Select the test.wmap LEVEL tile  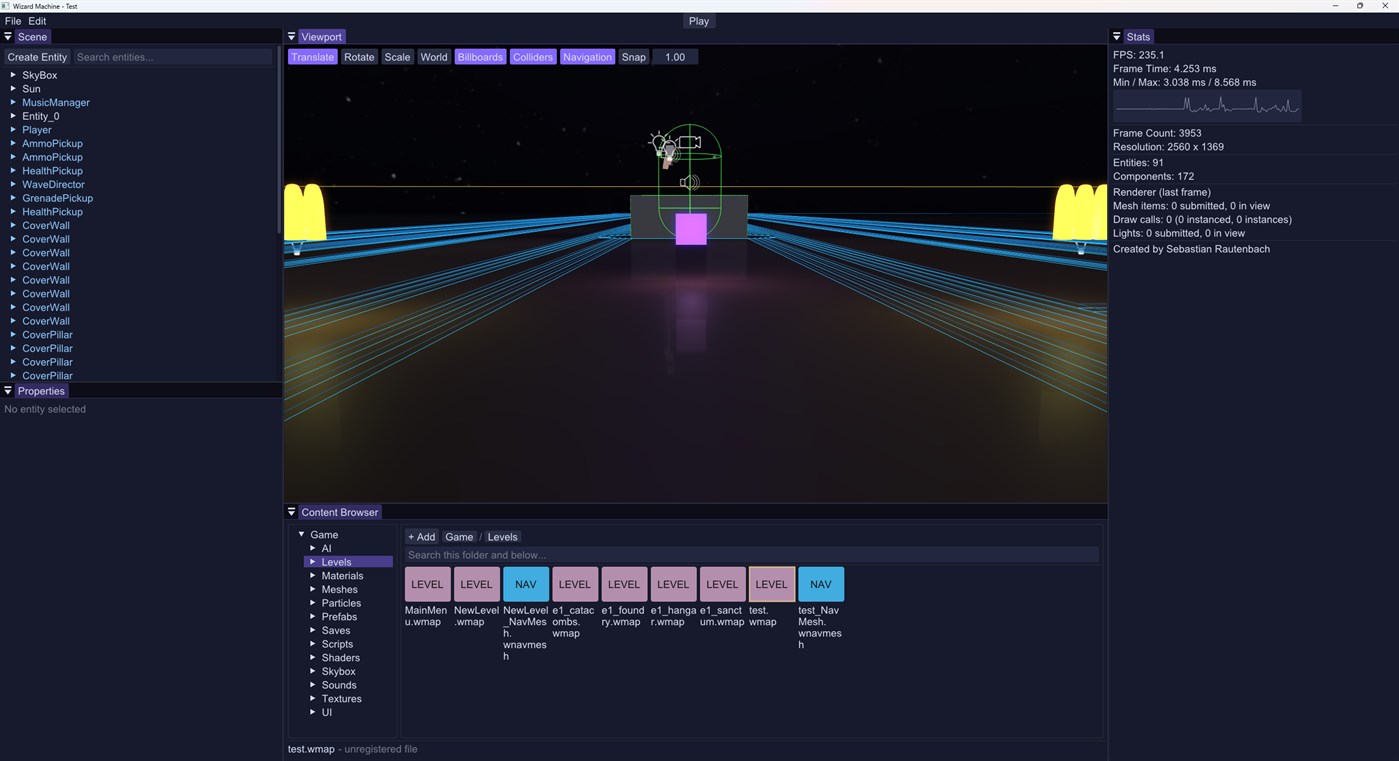point(771,584)
